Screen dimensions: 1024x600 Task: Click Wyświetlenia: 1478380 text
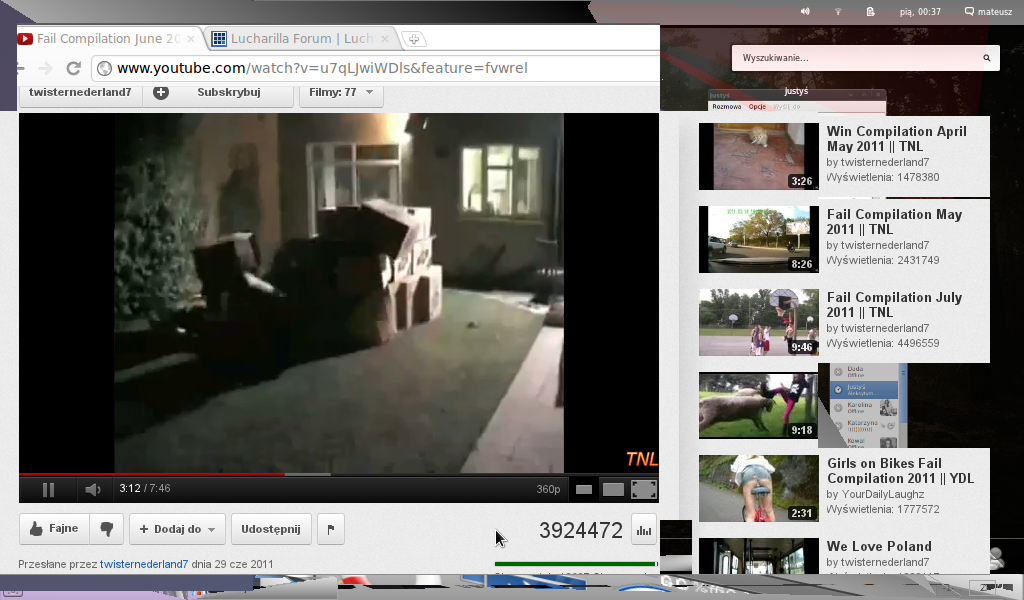(883, 177)
